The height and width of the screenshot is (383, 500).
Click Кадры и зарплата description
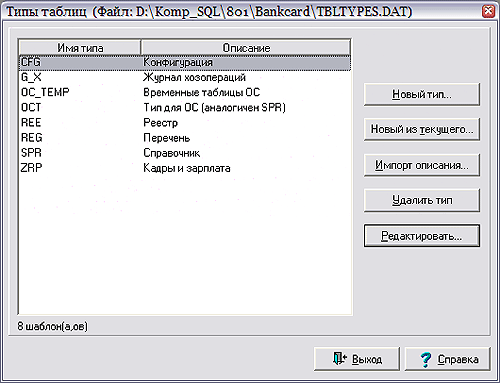(187, 168)
